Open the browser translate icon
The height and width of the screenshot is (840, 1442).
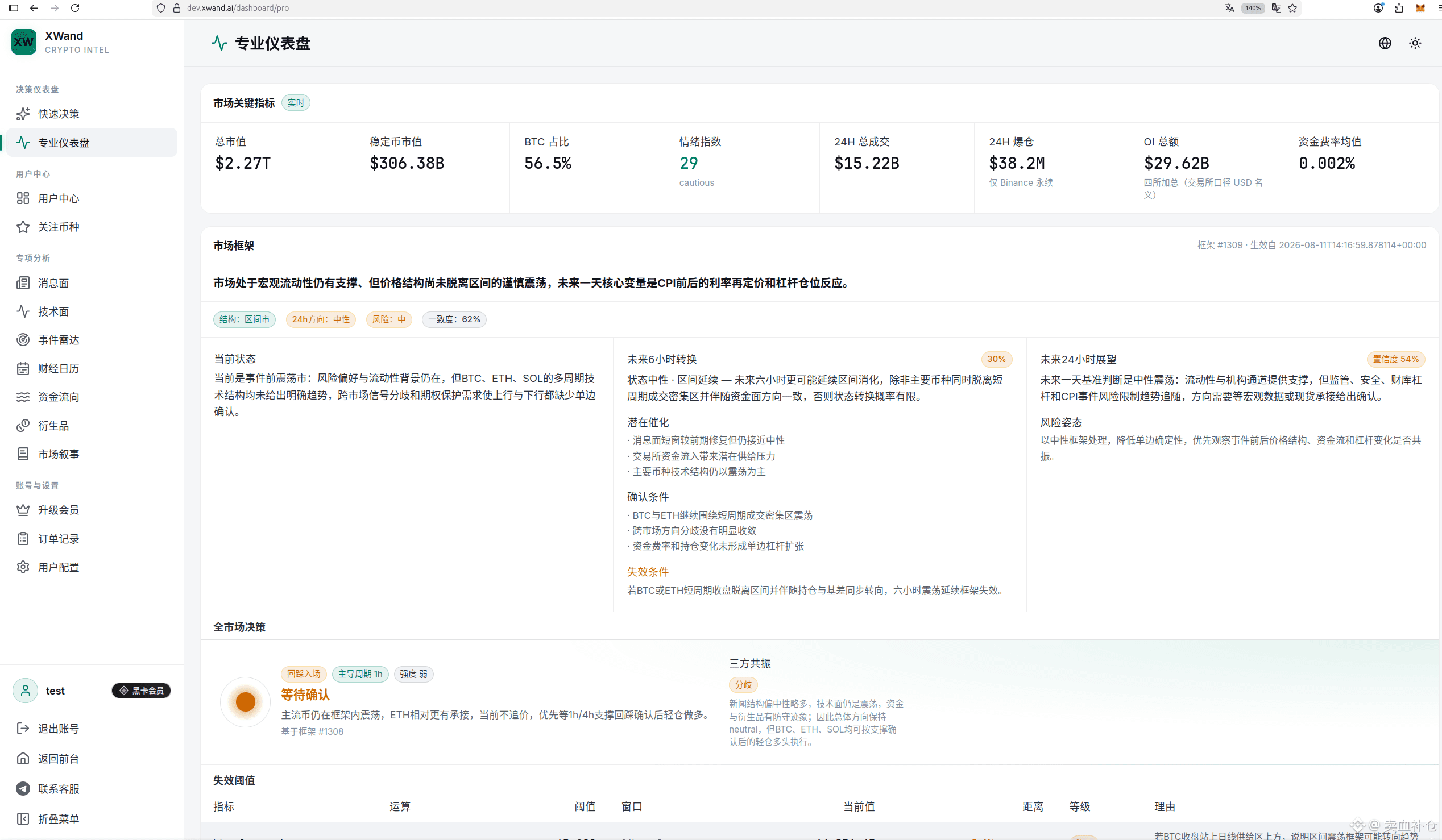pyautogui.click(x=1230, y=8)
